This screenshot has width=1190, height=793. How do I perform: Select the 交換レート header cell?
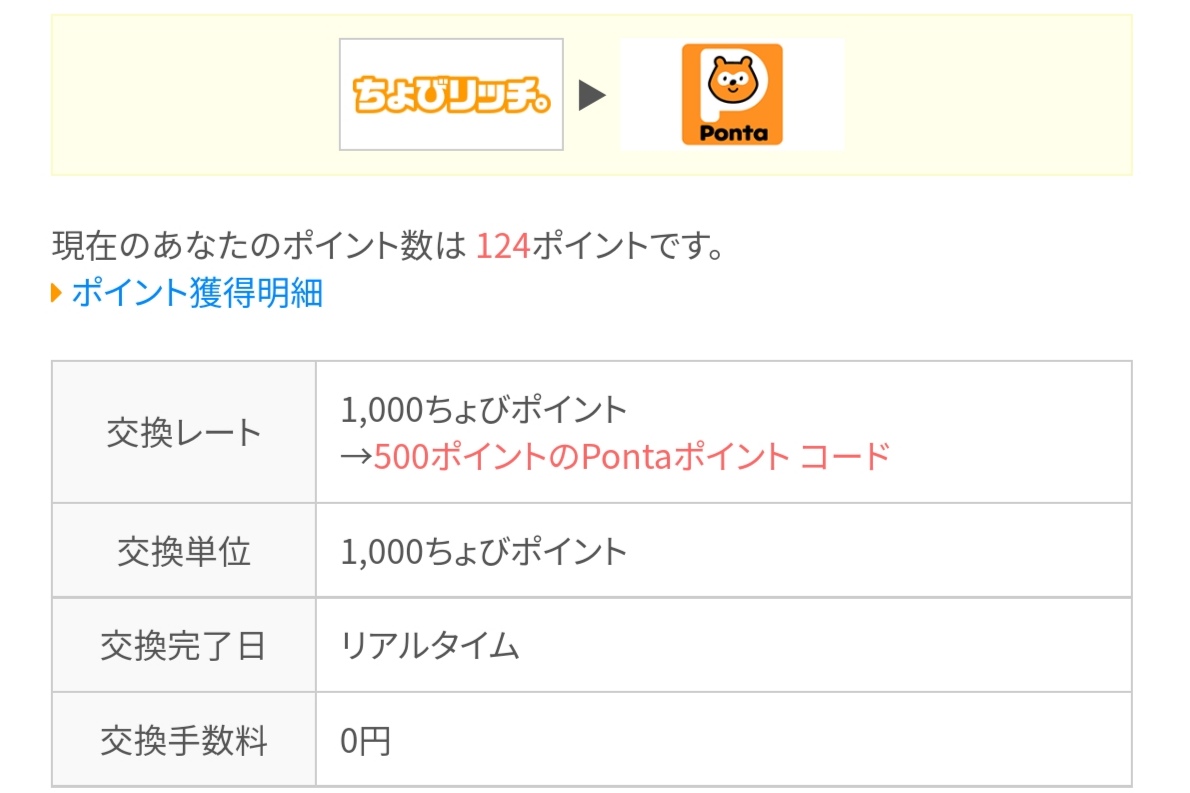click(184, 433)
